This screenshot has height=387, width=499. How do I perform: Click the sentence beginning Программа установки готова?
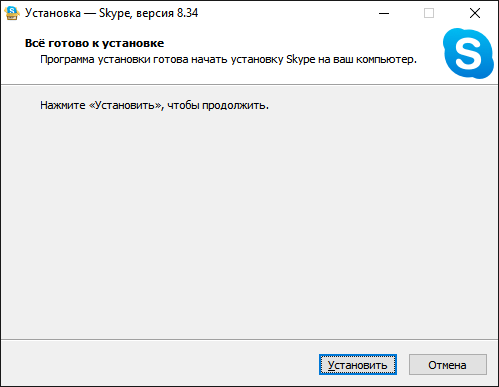coord(228,60)
